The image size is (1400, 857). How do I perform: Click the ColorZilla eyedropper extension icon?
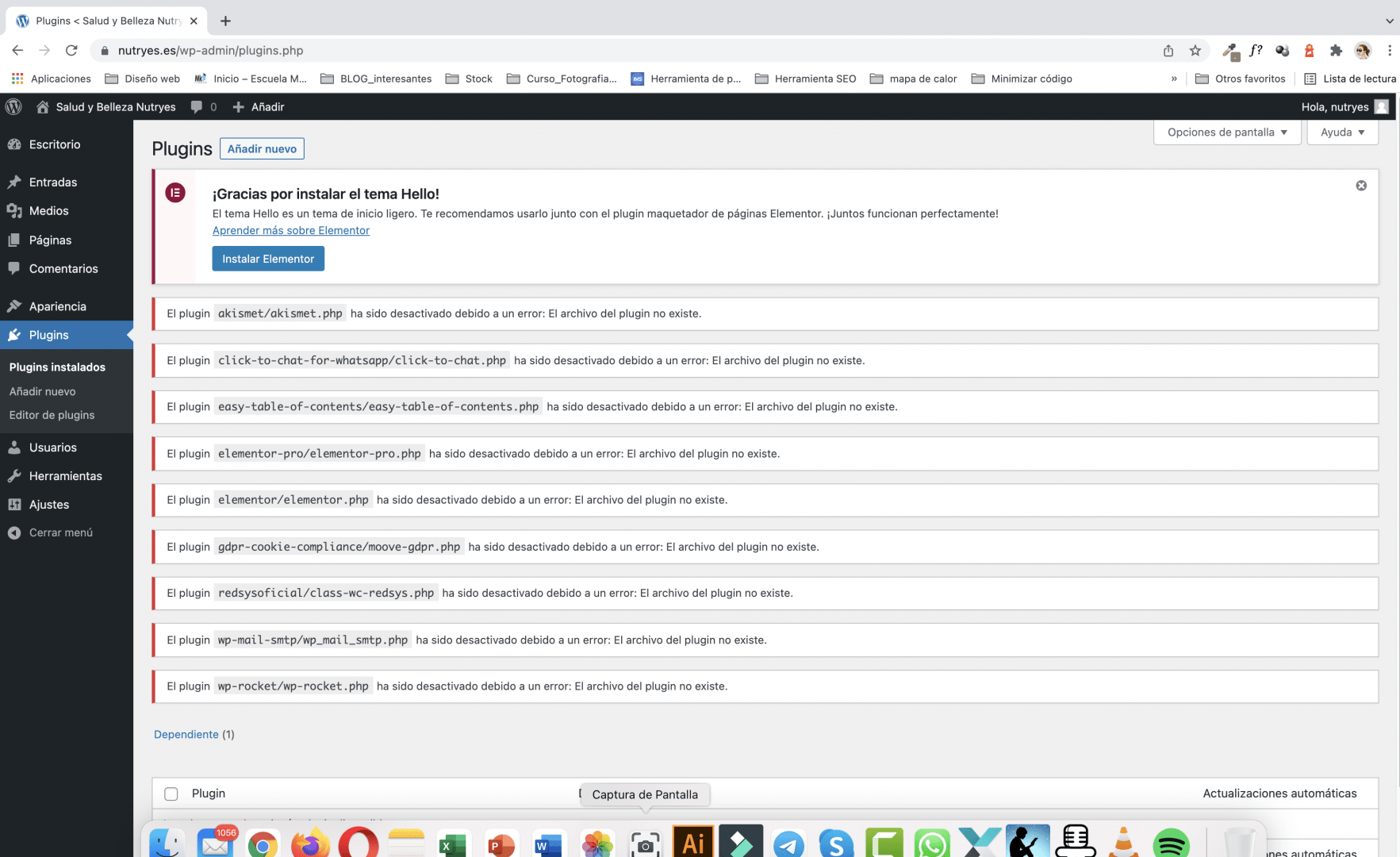pos(1230,51)
